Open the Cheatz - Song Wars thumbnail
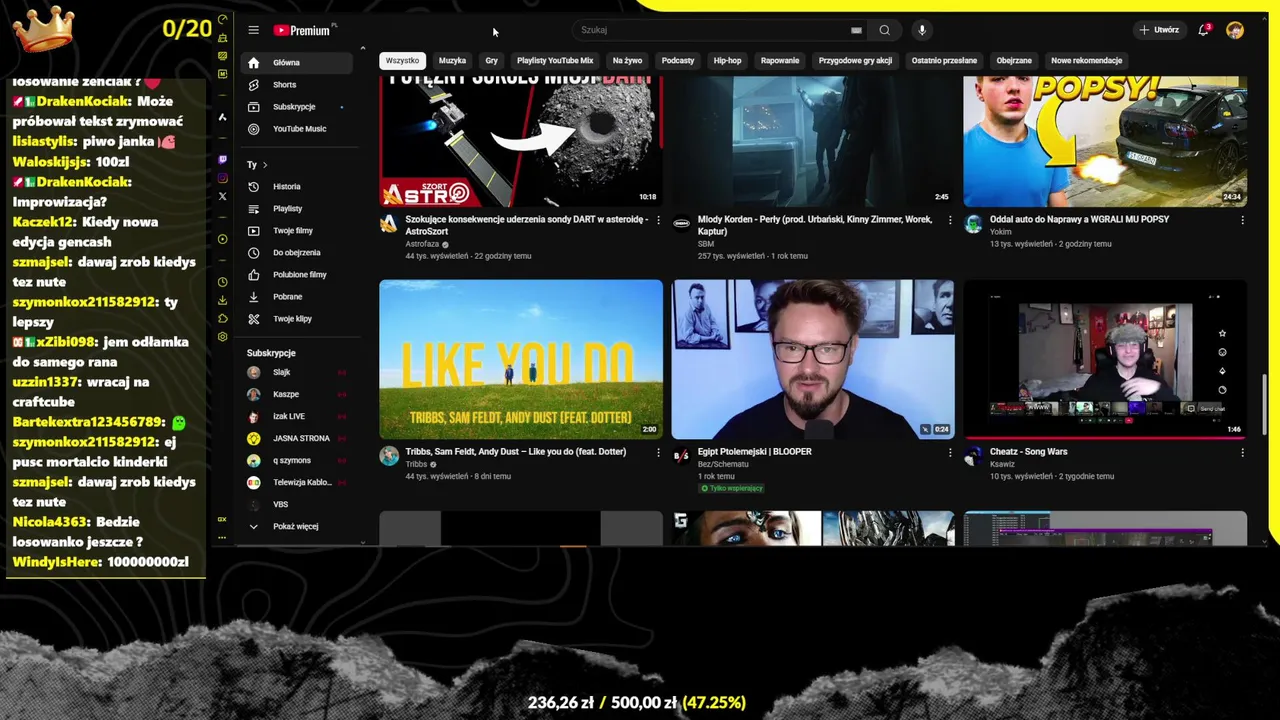This screenshot has height=720, width=1280. 1105,359
